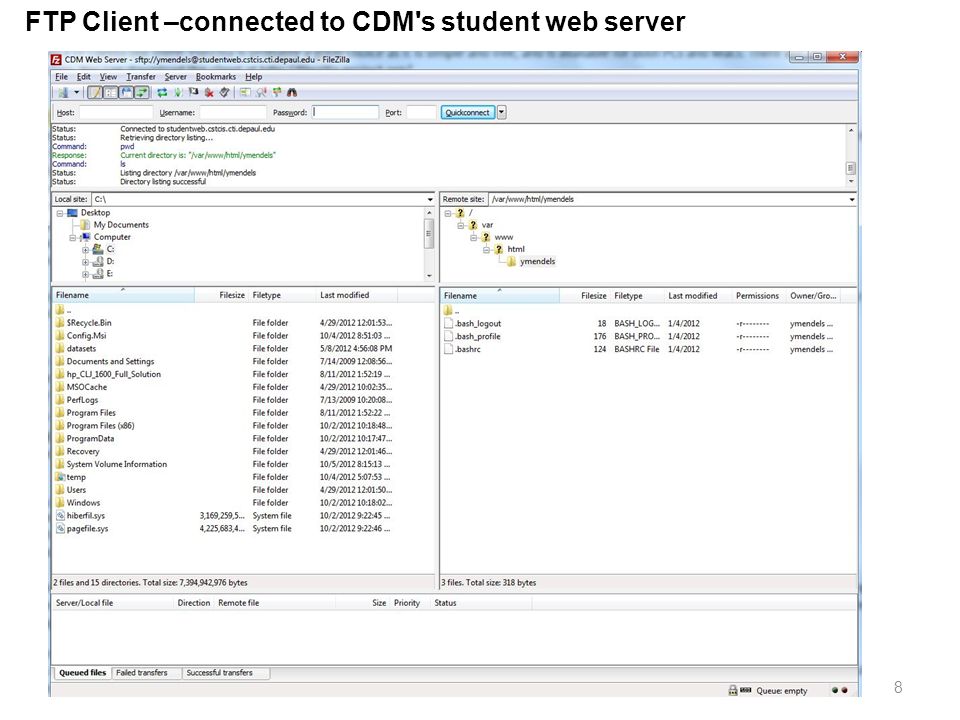Click the lock icon in status bar
This screenshot has height=720, width=960.
[733, 691]
